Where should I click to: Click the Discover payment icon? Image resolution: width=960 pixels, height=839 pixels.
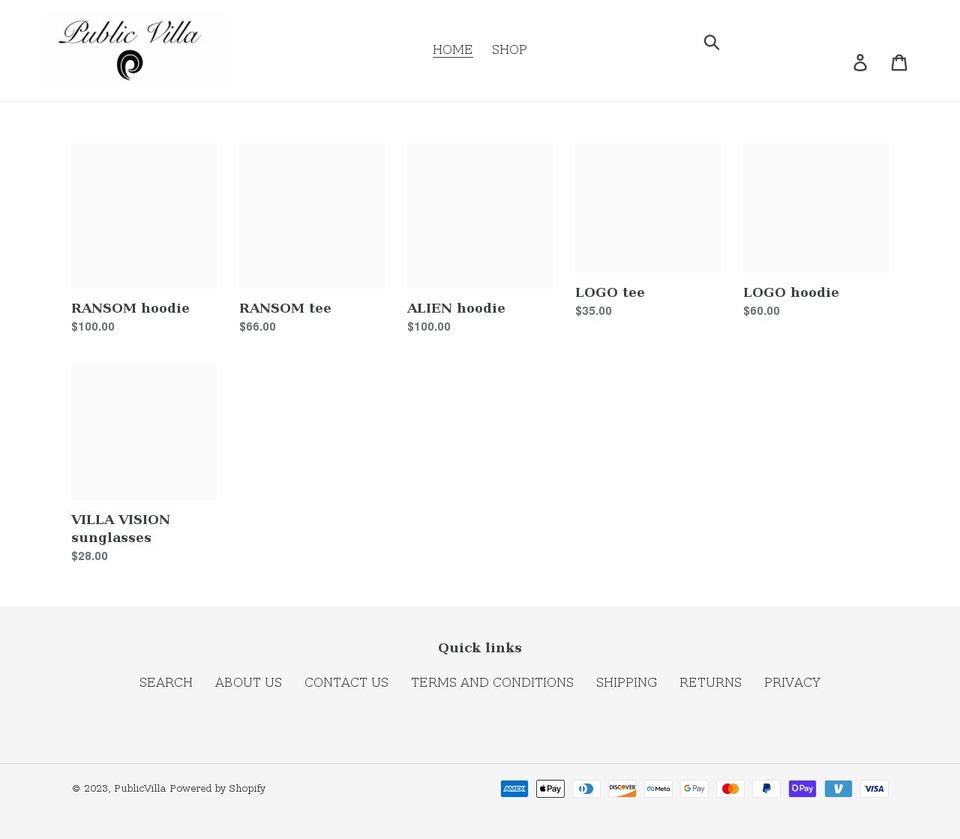622,789
